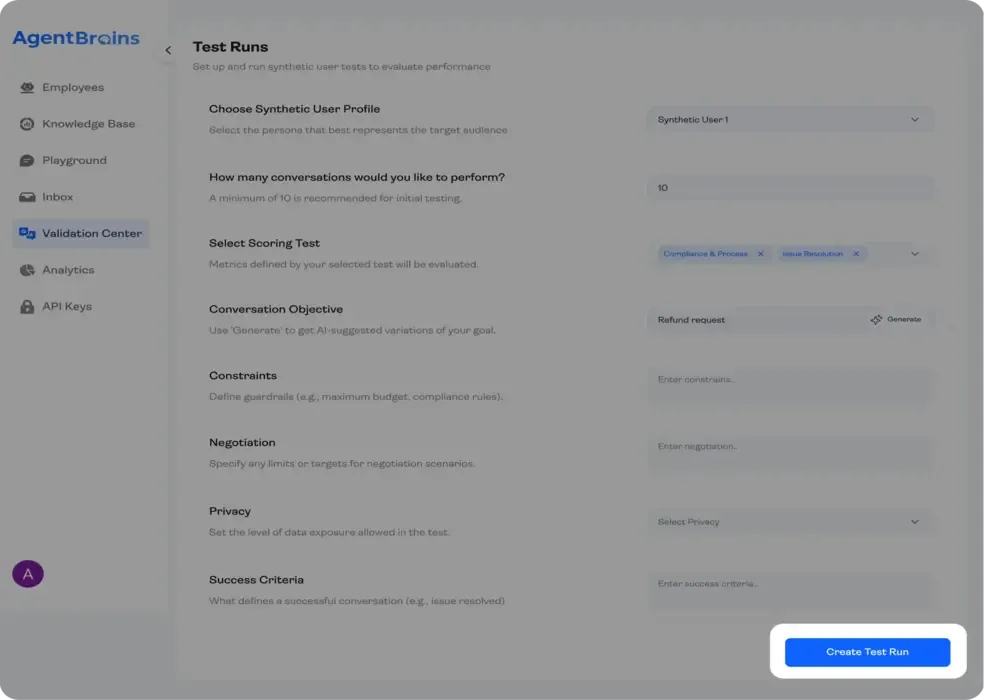Click the API Keys lock icon
The image size is (984, 700).
tap(27, 307)
